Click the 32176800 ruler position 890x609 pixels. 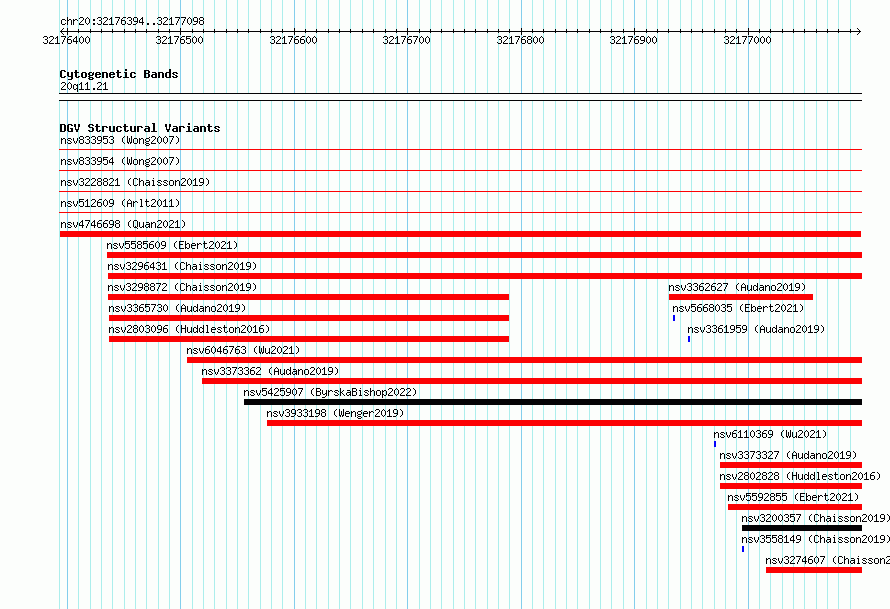click(520, 40)
